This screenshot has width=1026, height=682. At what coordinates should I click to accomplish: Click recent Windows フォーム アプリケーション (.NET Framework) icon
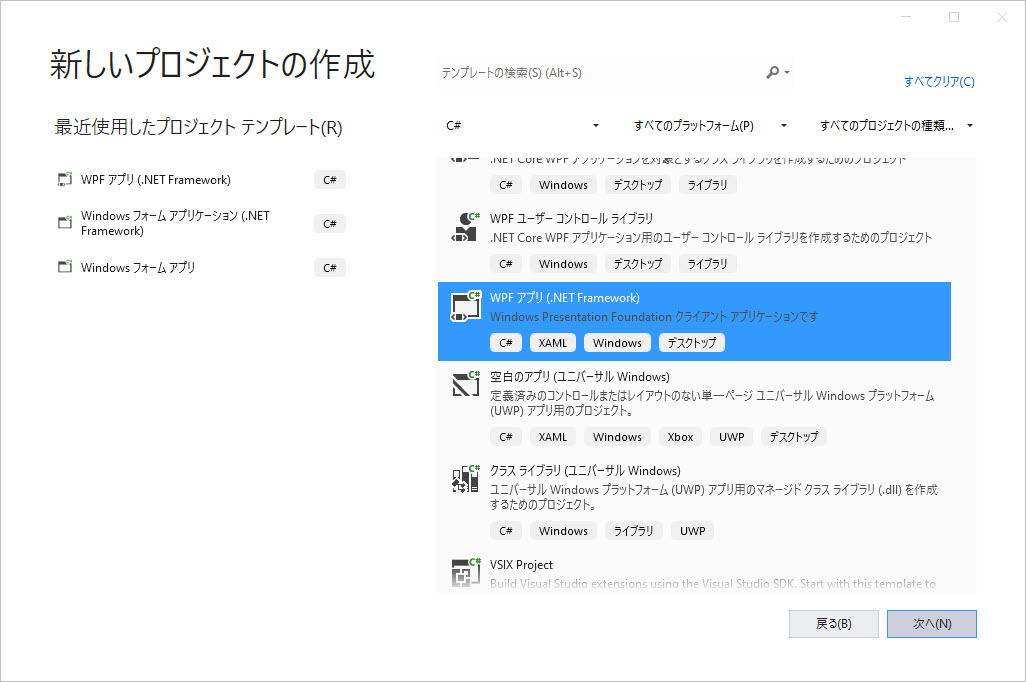(x=65, y=223)
